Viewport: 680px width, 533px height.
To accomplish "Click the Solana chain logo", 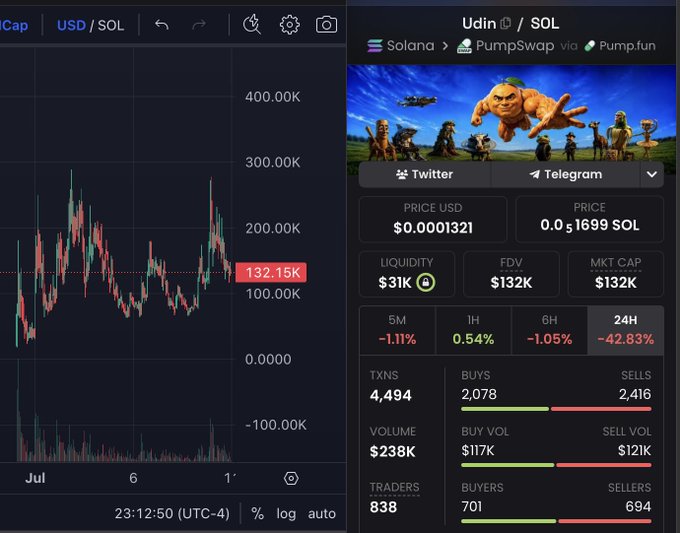I will (375, 46).
